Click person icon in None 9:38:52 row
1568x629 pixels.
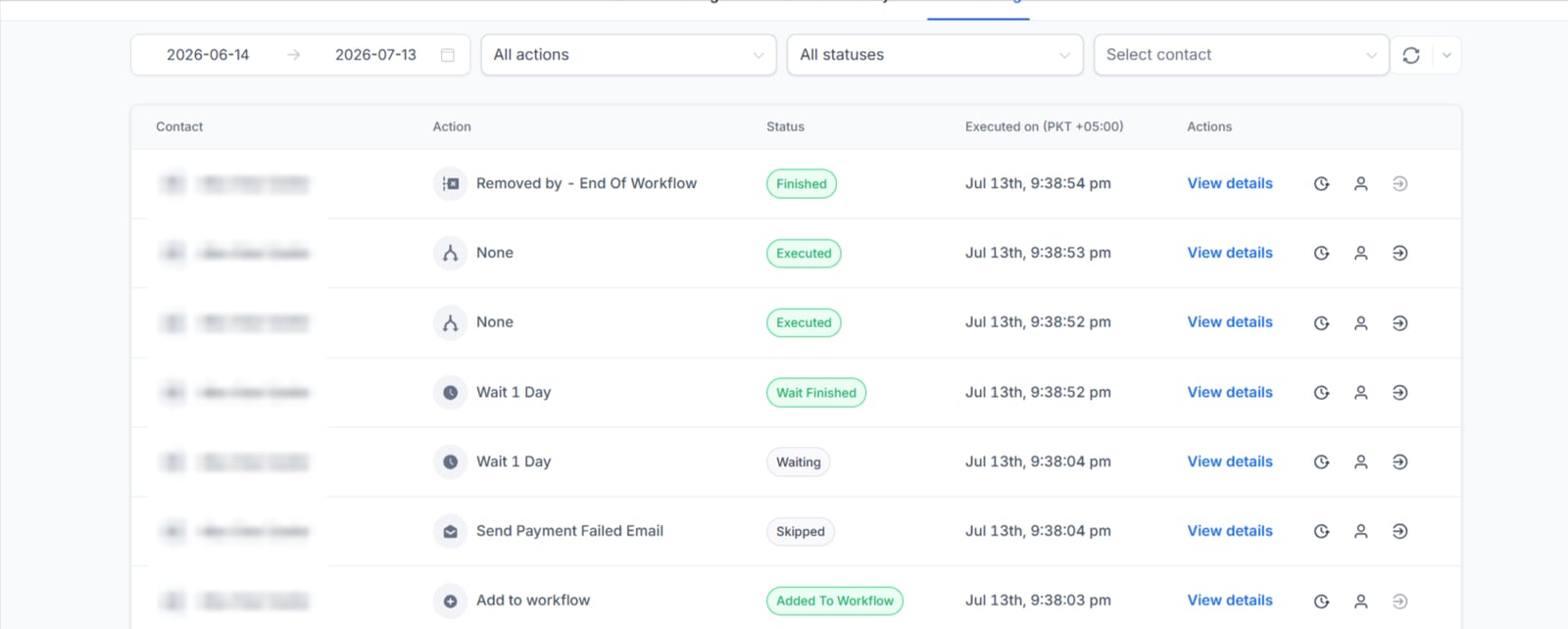tap(1361, 323)
